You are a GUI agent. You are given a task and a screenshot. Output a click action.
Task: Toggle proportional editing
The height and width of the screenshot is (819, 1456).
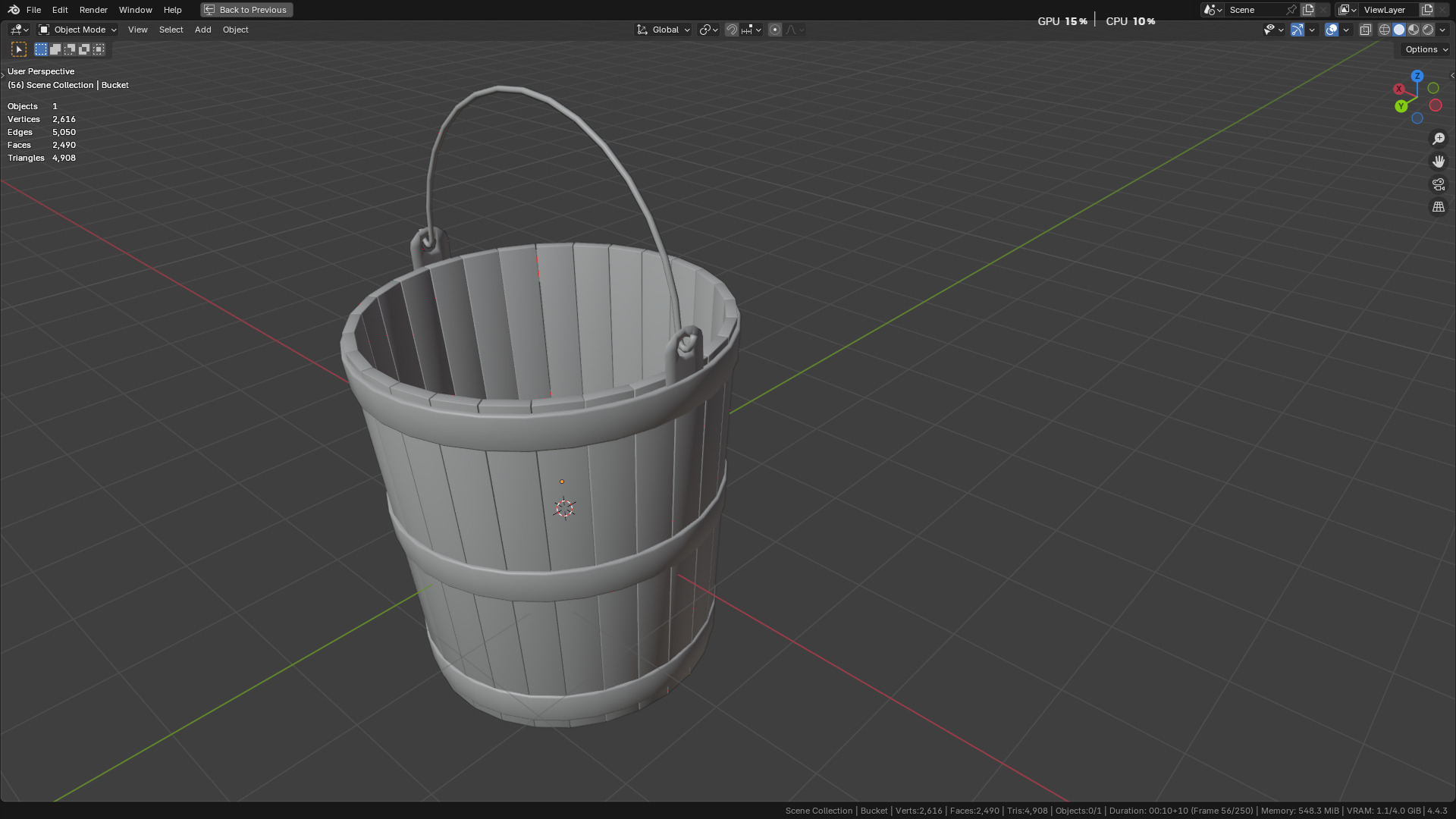(775, 30)
